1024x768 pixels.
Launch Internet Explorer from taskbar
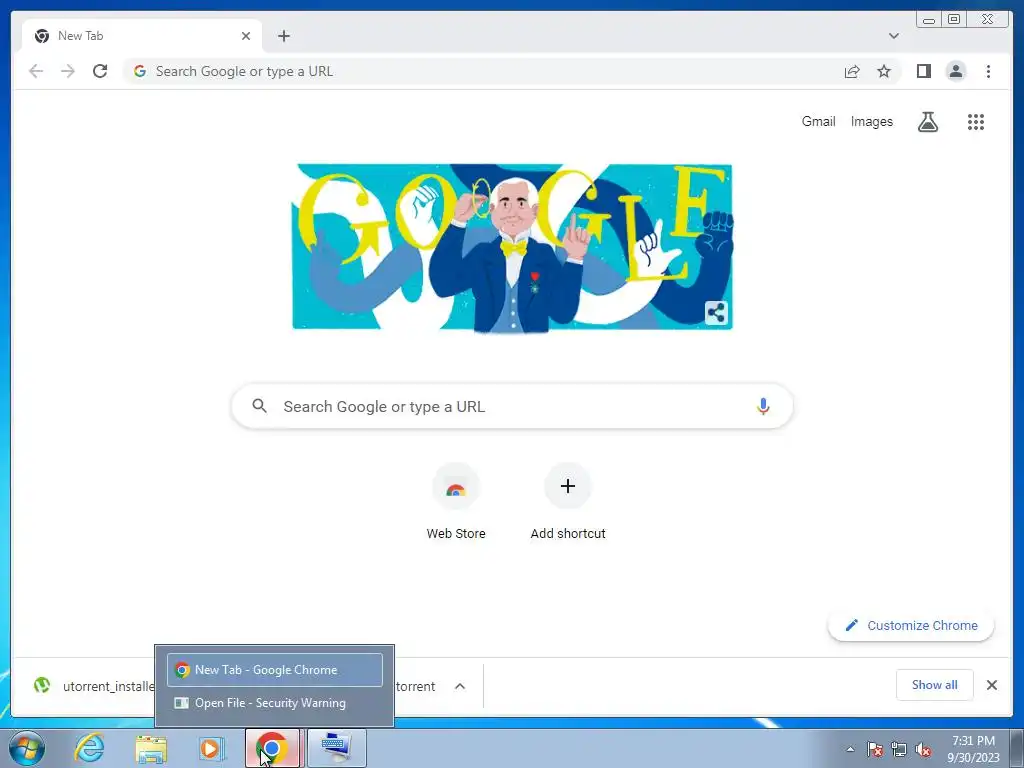tap(89, 748)
